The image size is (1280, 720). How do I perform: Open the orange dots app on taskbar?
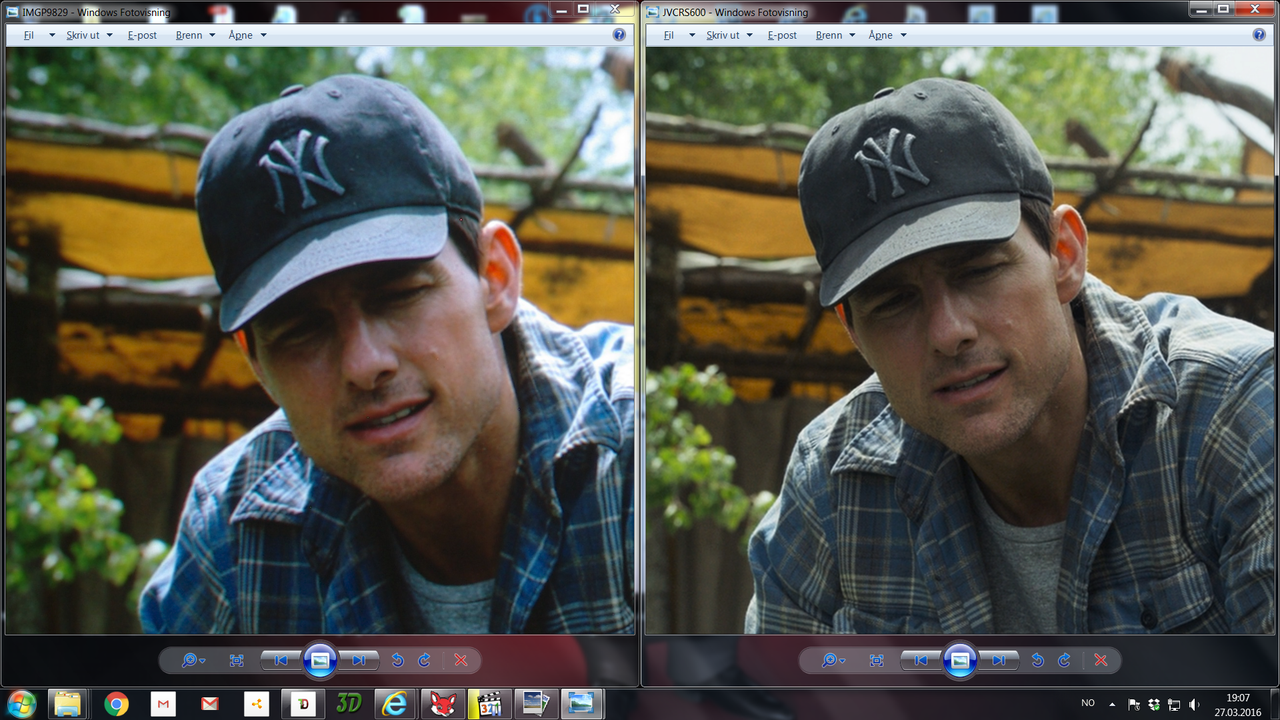tap(256, 704)
